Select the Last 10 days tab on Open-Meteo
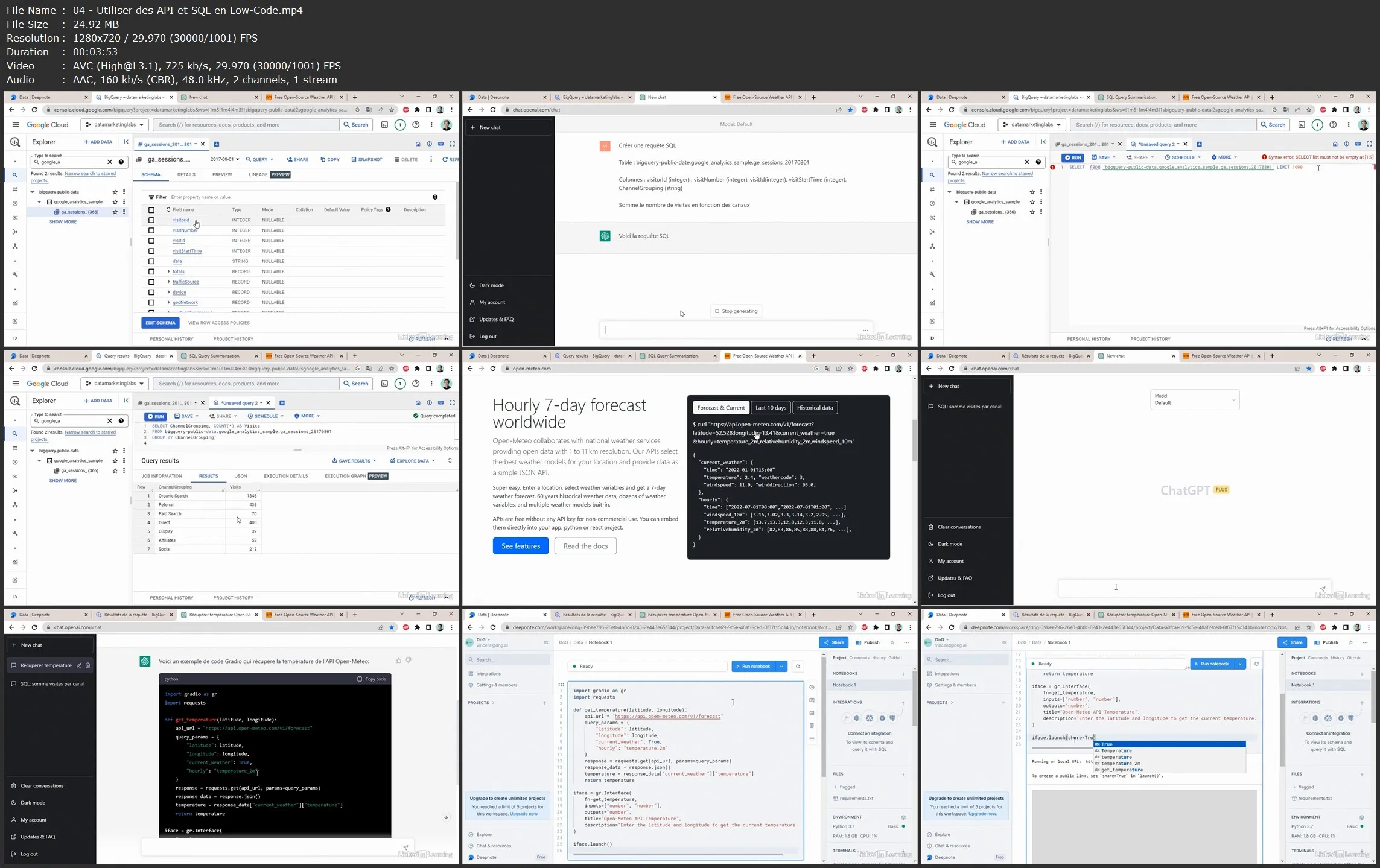Viewport: 1380px width, 868px height. click(x=771, y=408)
